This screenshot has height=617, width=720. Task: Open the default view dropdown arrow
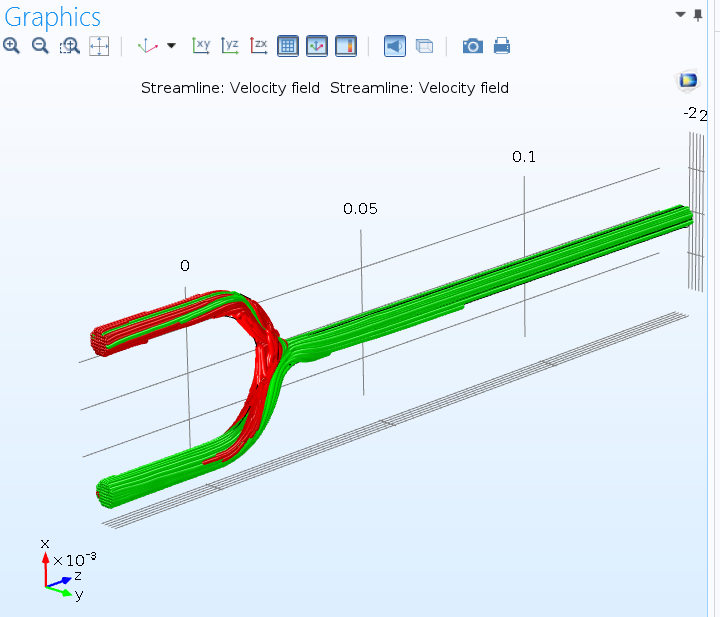171,46
